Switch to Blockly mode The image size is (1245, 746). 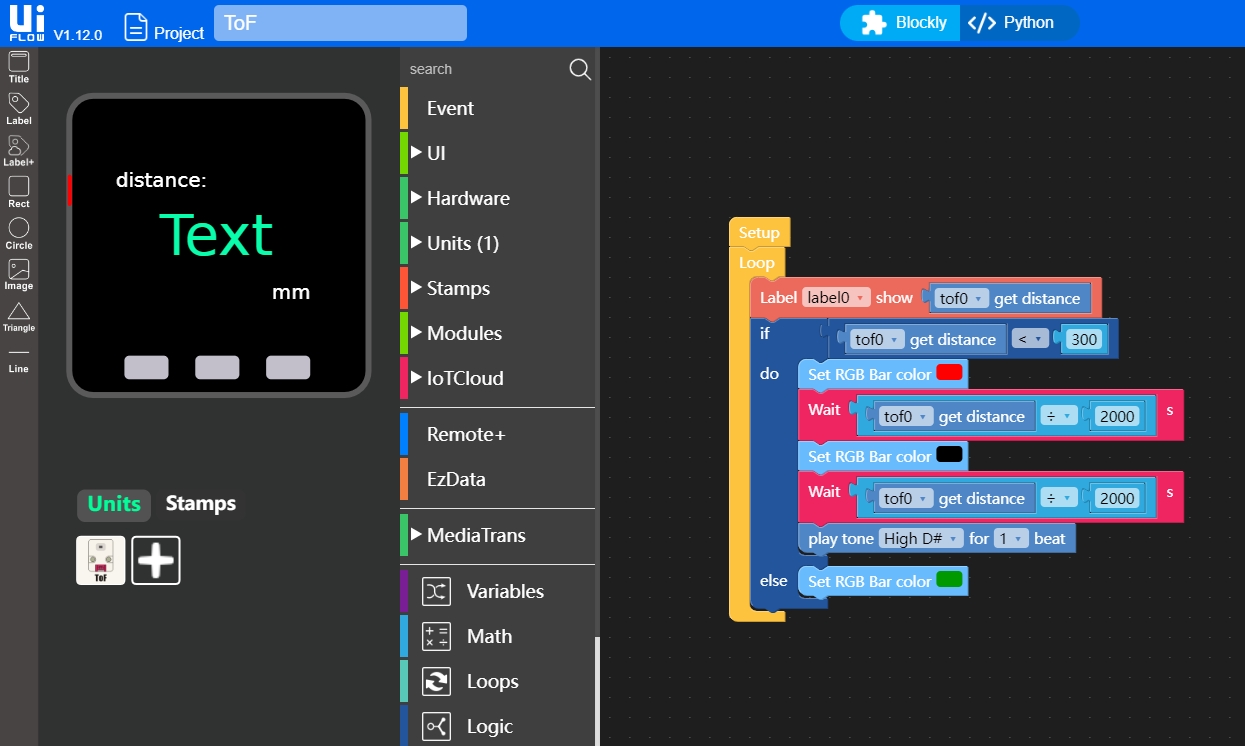pos(903,23)
